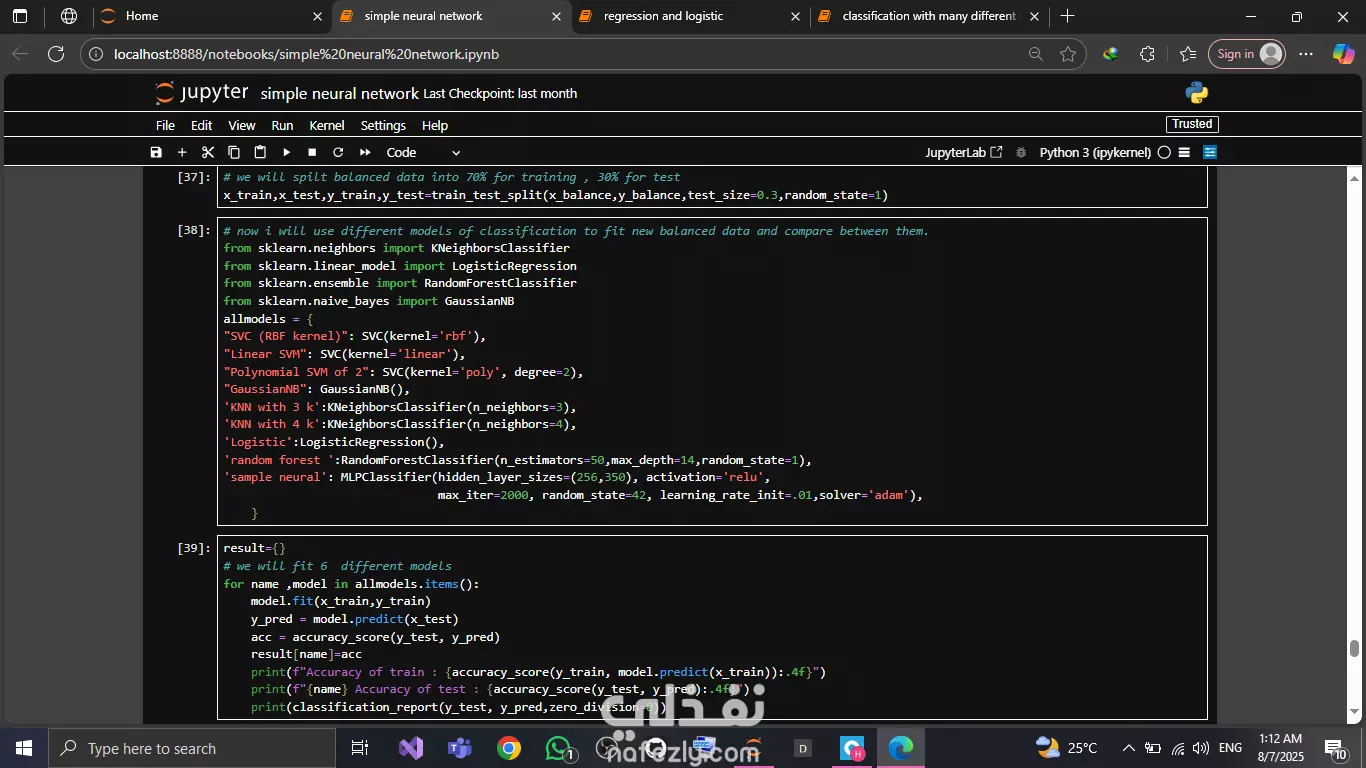Restart kernel and run all cells icon

click(365, 152)
